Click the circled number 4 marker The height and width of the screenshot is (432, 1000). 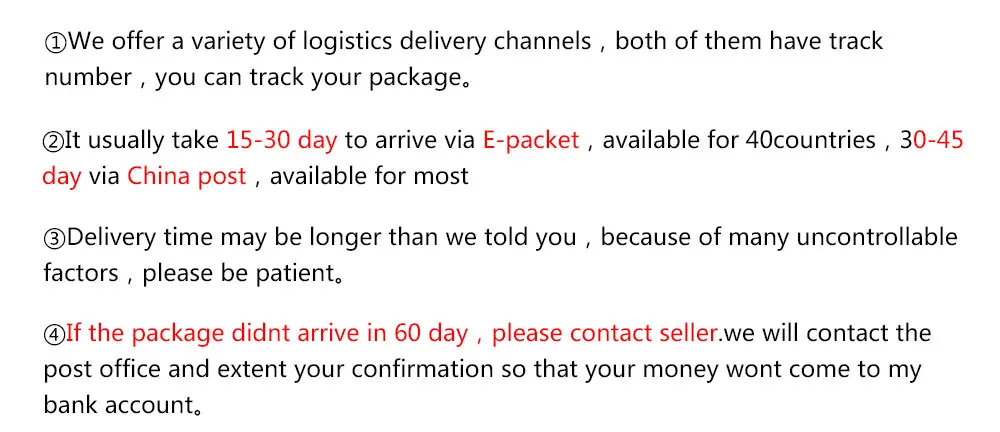click(55, 334)
